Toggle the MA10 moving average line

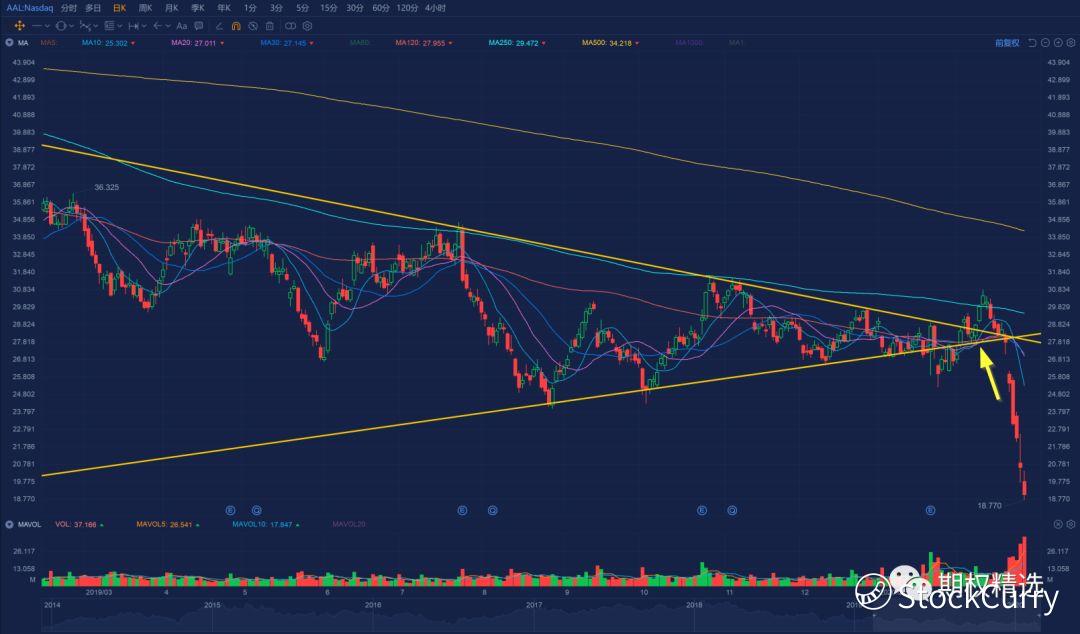(x=108, y=43)
